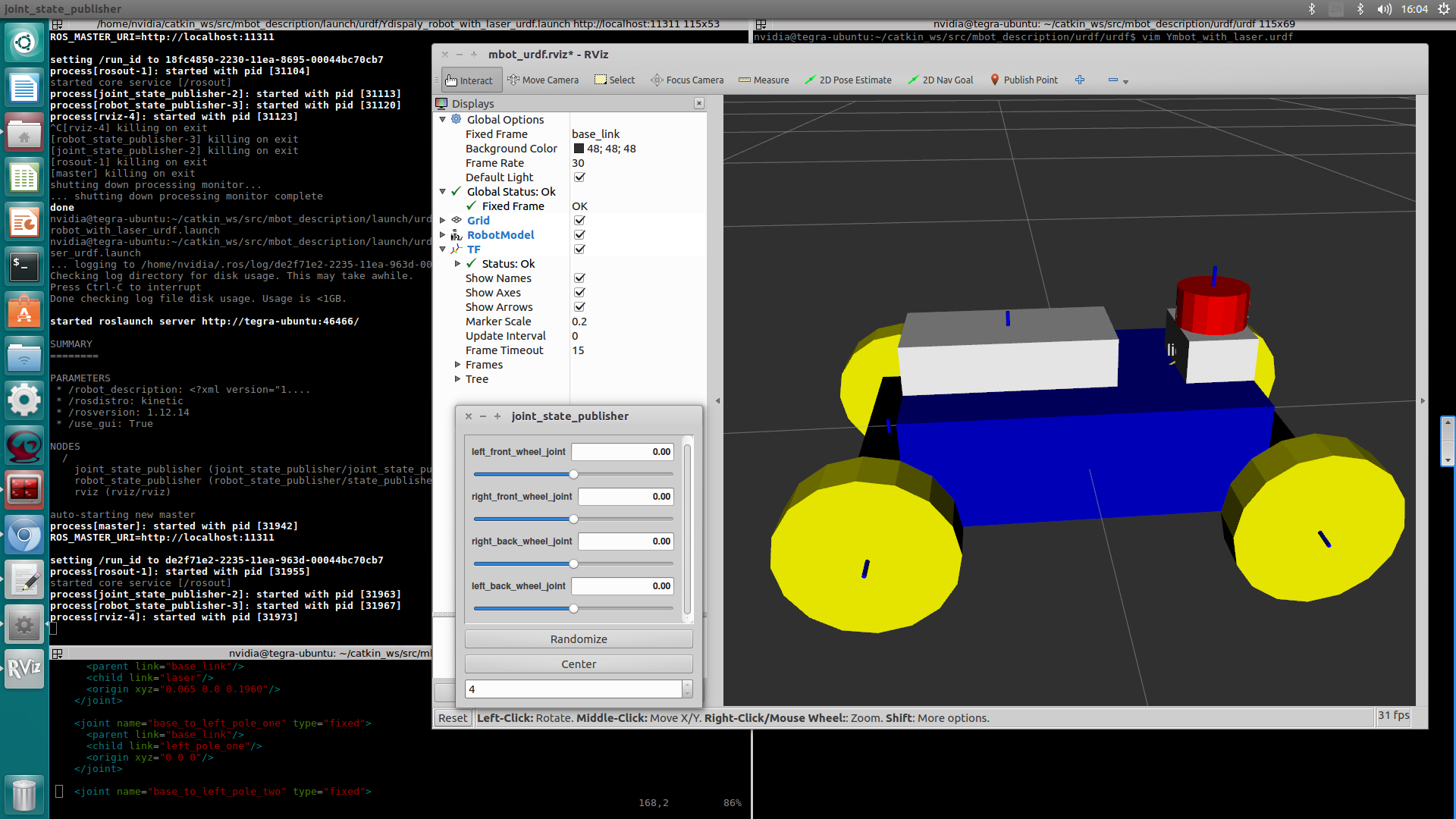The height and width of the screenshot is (819, 1456).
Task: Collapse the Global Options section
Action: pos(443,120)
